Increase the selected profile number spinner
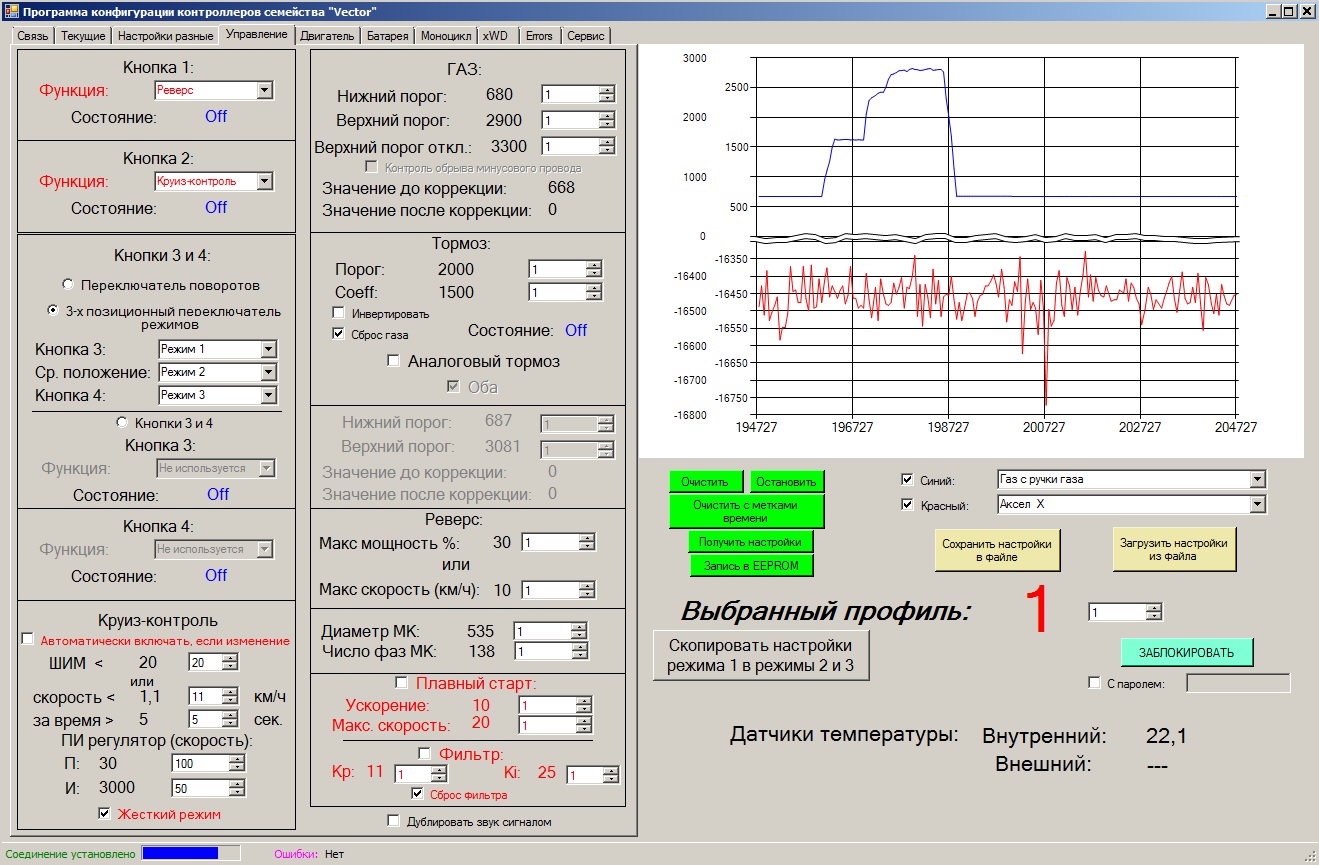This screenshot has width=1319, height=865. coord(1154,608)
